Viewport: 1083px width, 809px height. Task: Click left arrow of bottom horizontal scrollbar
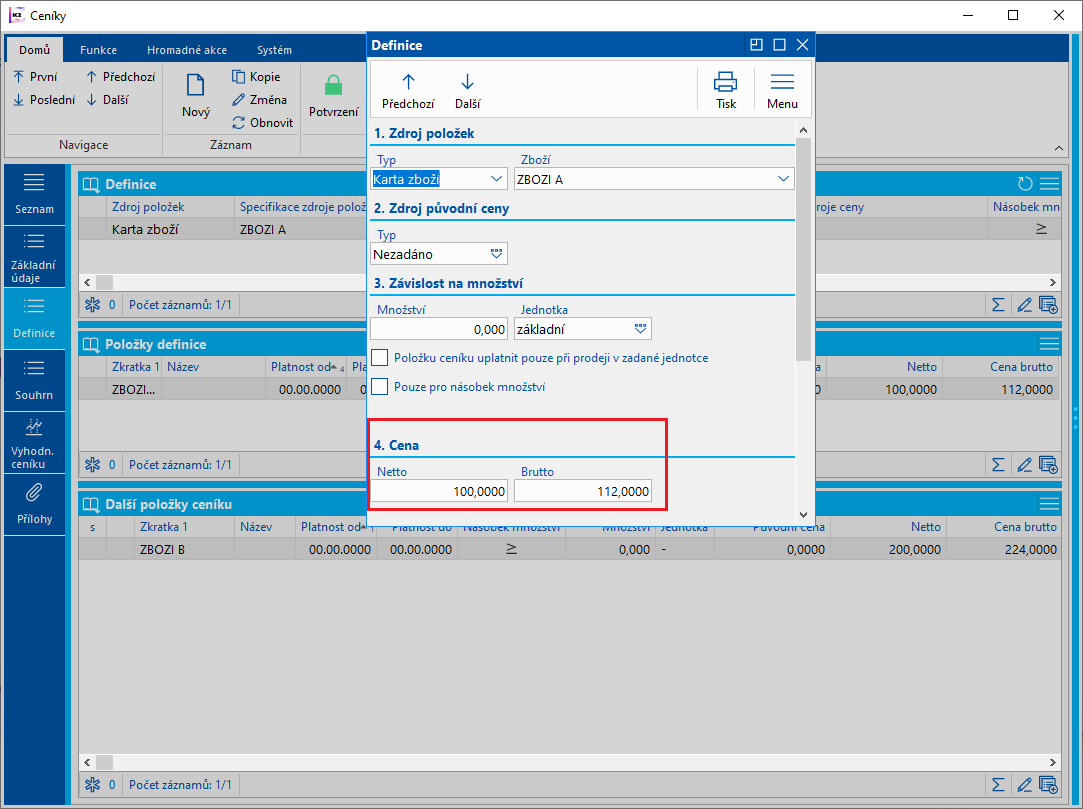87,763
